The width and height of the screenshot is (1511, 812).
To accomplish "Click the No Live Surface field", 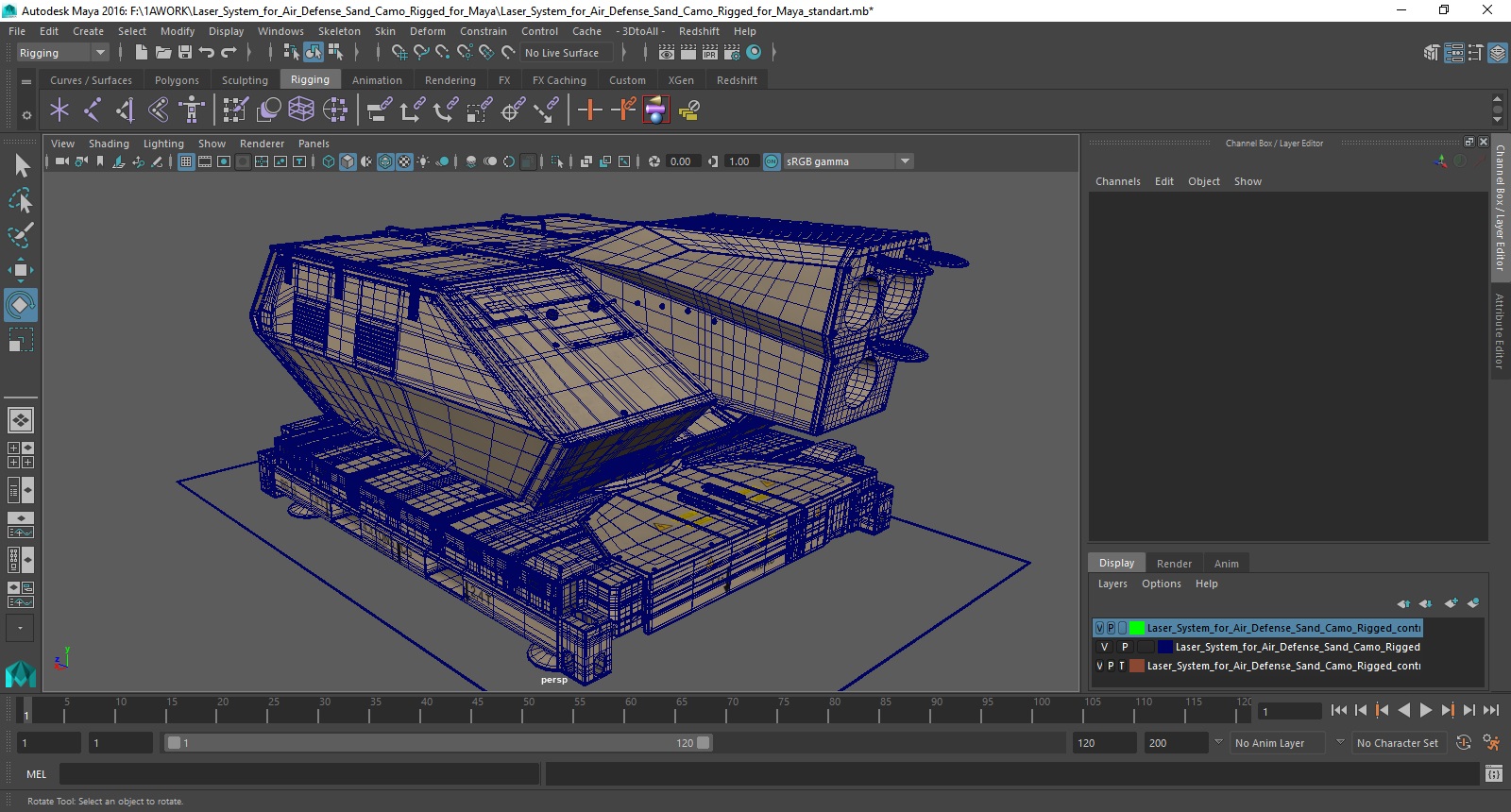I will click(566, 53).
